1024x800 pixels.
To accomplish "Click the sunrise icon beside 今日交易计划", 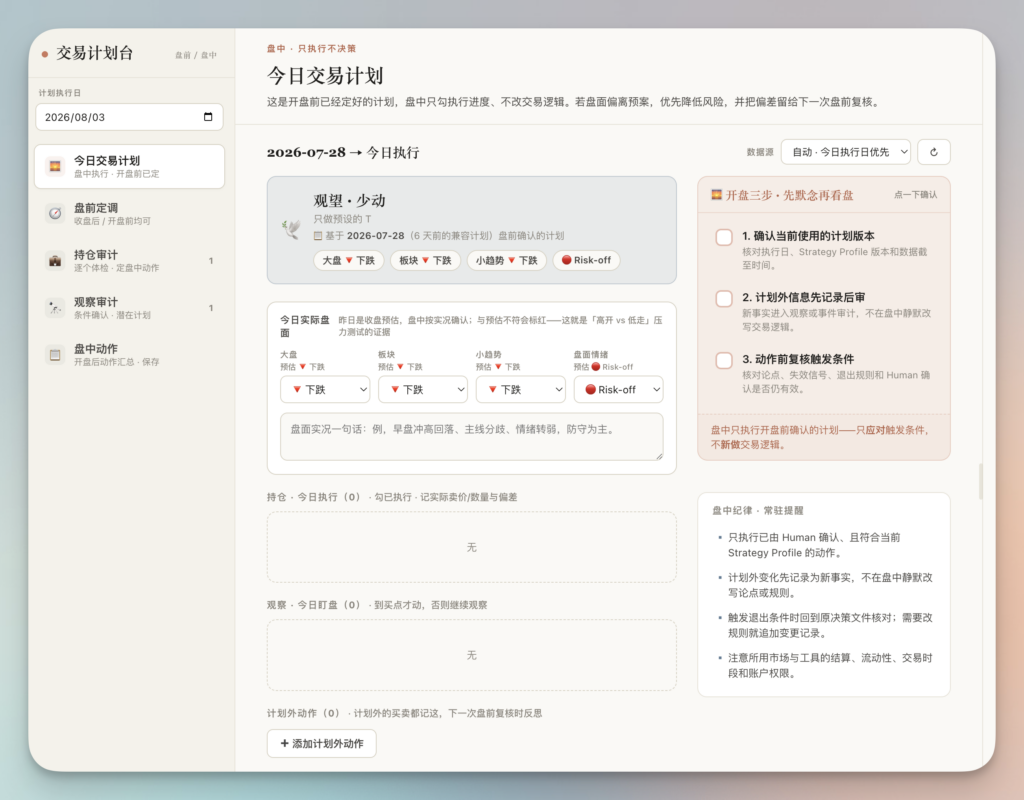I will [x=55, y=167].
